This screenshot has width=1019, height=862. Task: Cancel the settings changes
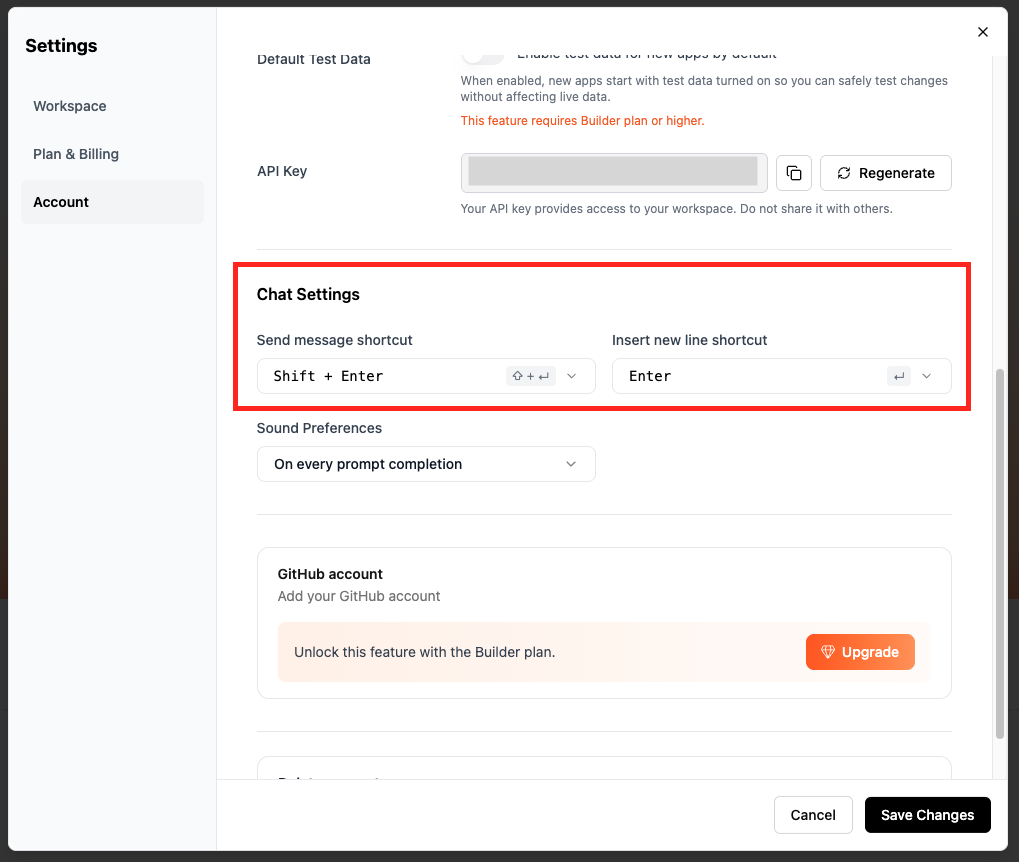click(812, 815)
